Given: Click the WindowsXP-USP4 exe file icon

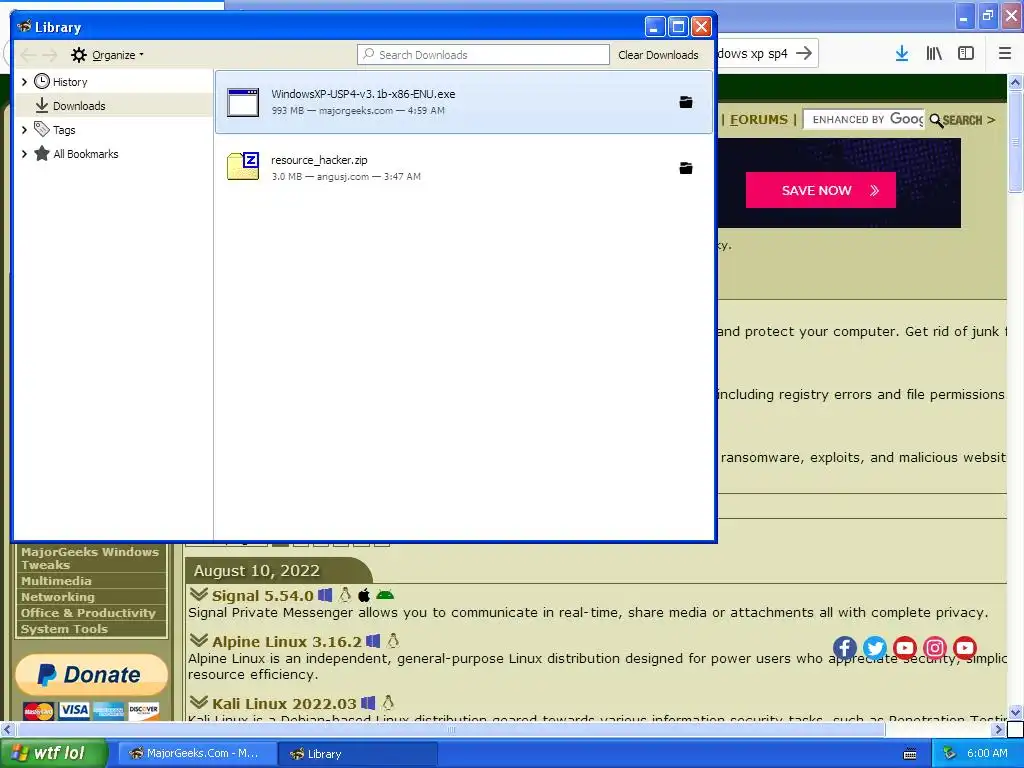Looking at the screenshot, I should pos(243,103).
